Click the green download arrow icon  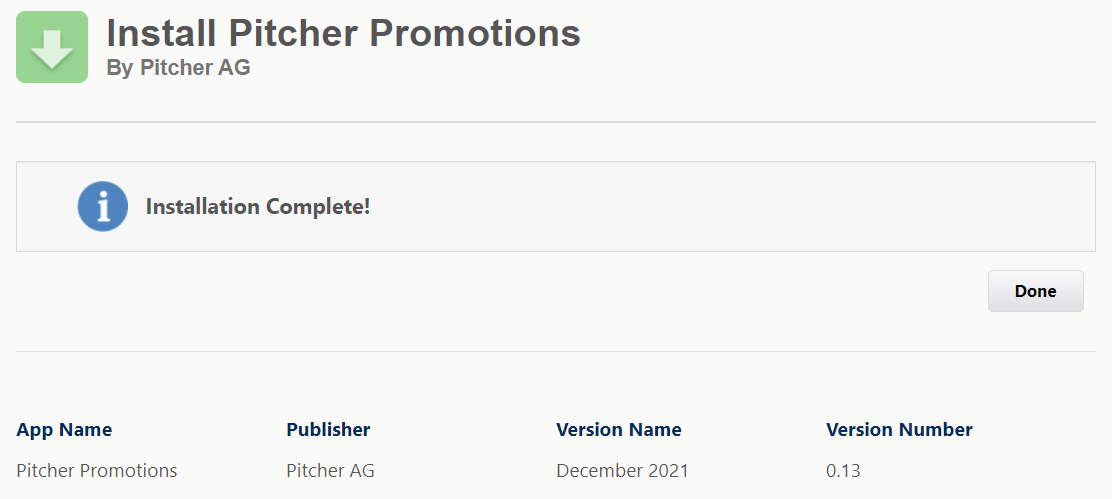tap(52, 47)
